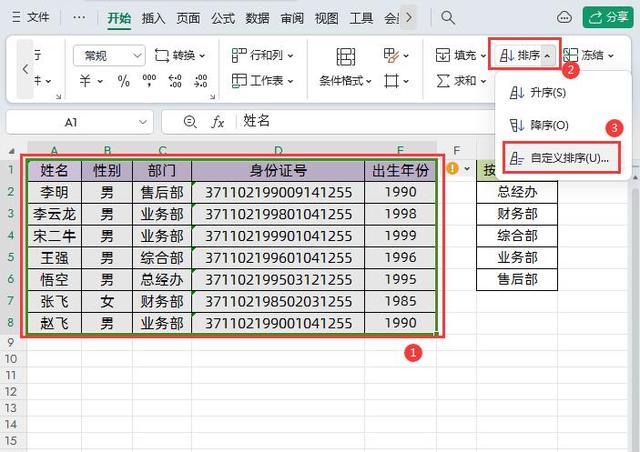Screen dimensions: 640x452
Task: Click the select-all corner triangle
Action: (12, 151)
